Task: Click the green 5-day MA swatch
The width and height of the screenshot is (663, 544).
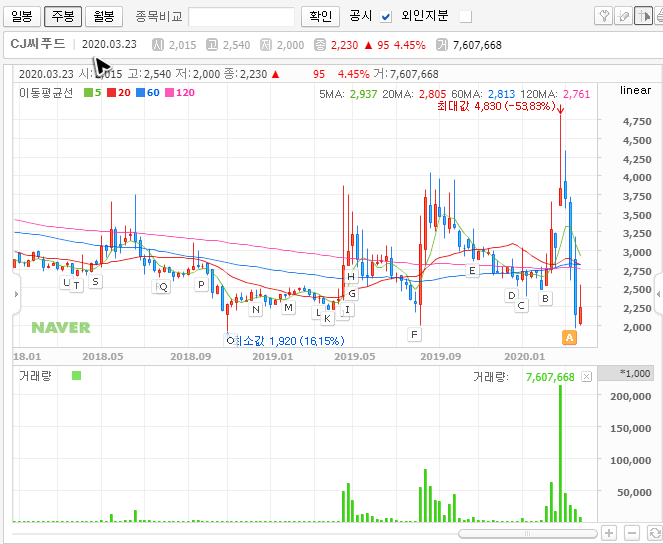Action: 88,93
